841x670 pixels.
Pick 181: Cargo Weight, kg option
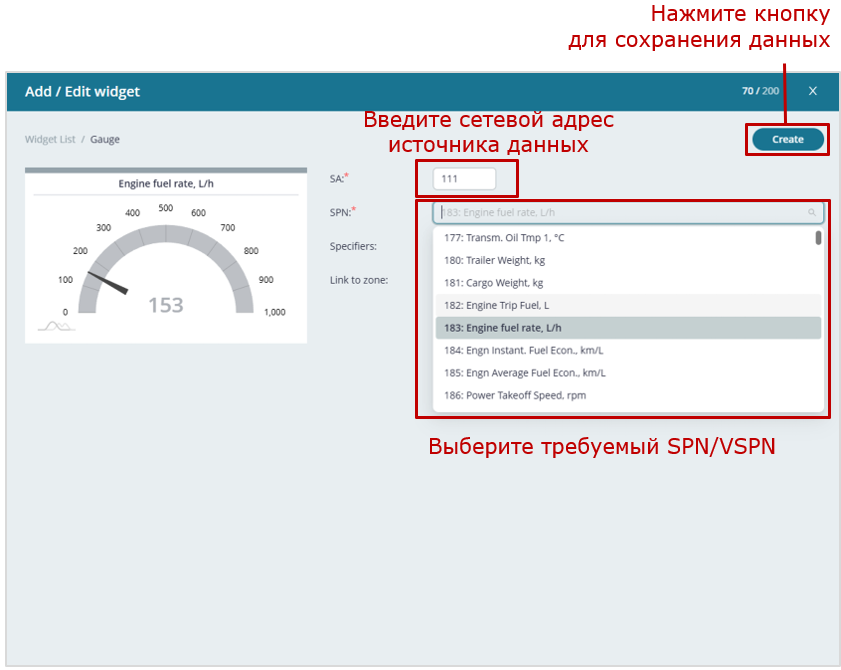tap(493, 283)
